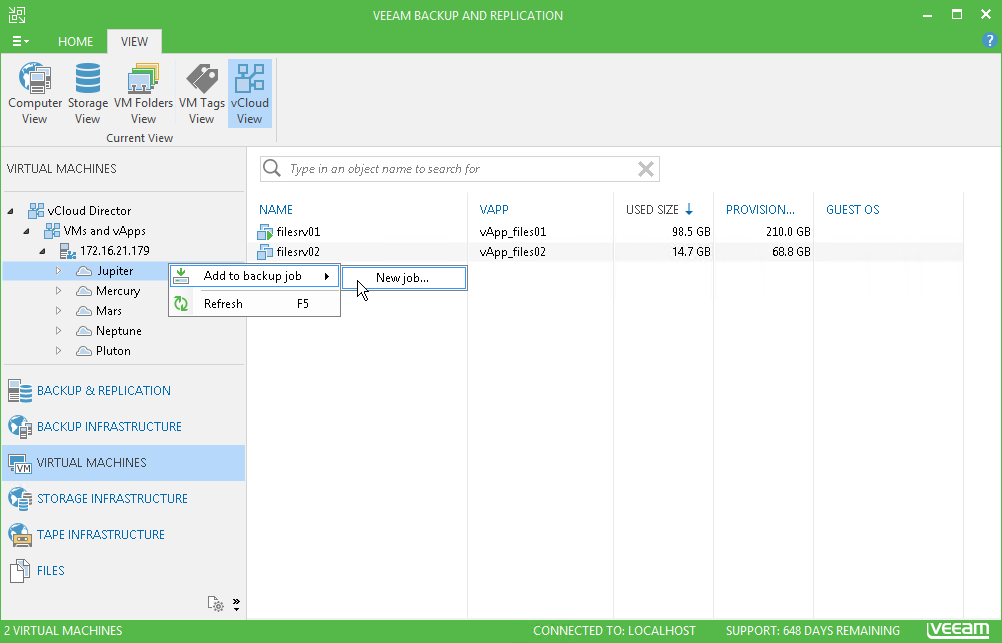Screen dimensions: 1002x643
Task: Switch to Storage View
Action: (x=88, y=94)
